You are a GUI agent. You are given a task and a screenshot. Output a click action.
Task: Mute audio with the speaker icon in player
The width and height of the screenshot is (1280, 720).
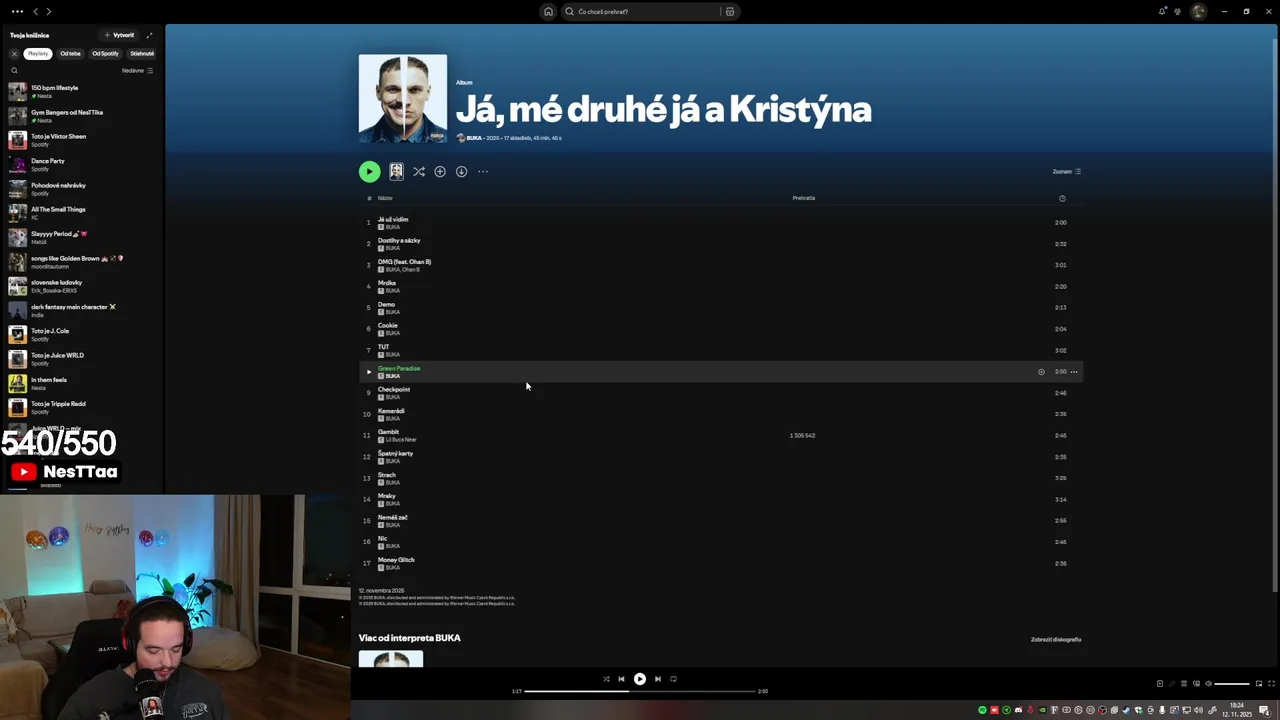point(1208,684)
